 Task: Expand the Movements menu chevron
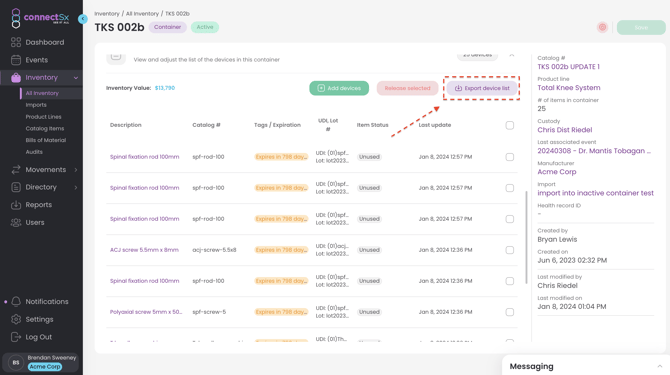point(76,170)
